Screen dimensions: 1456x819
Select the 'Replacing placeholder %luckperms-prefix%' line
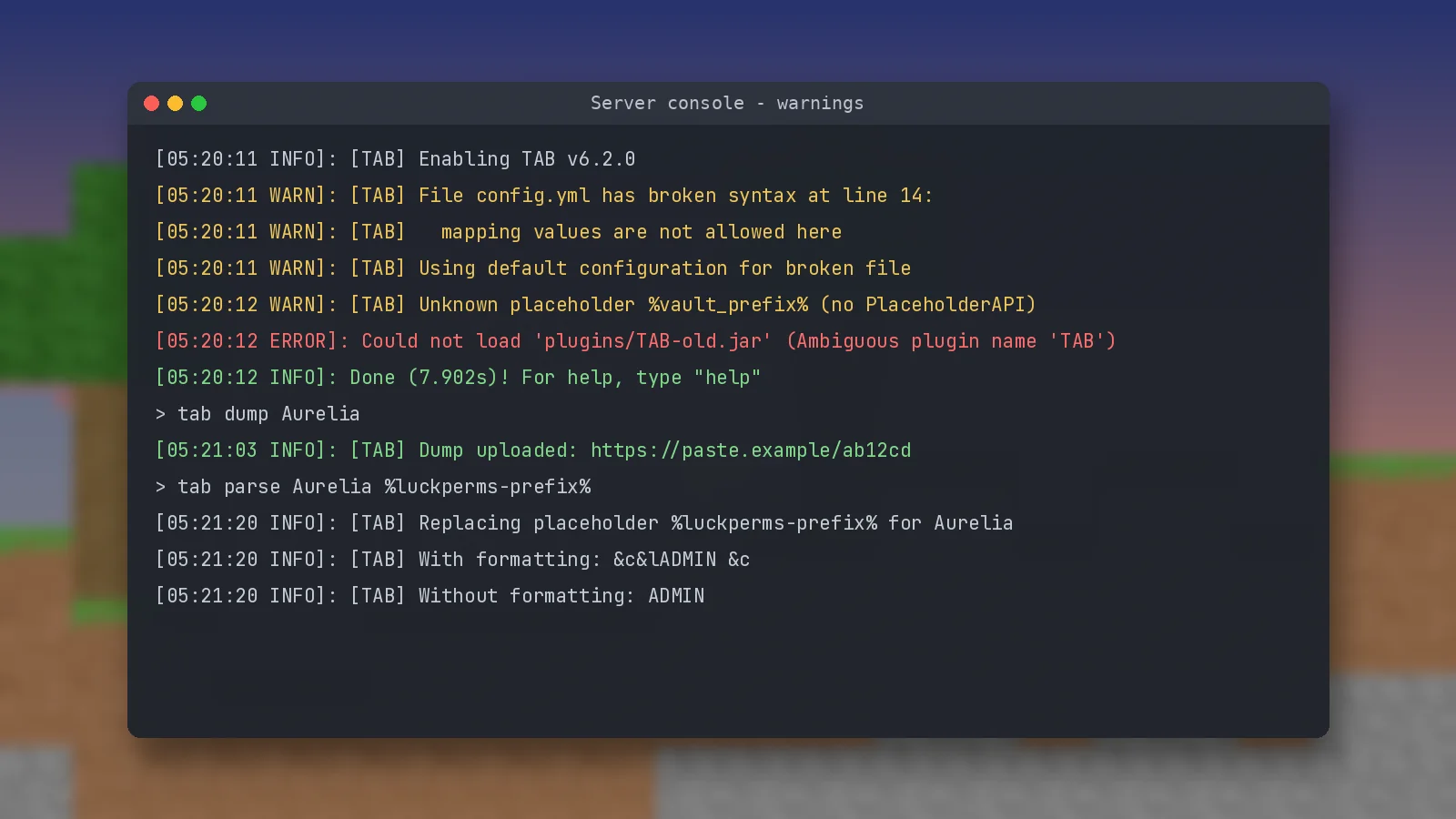(584, 523)
